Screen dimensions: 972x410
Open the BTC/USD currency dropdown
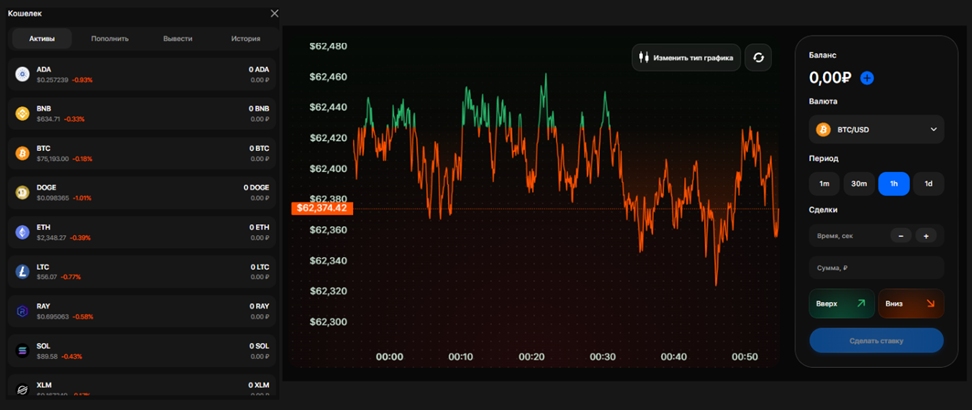pos(876,130)
